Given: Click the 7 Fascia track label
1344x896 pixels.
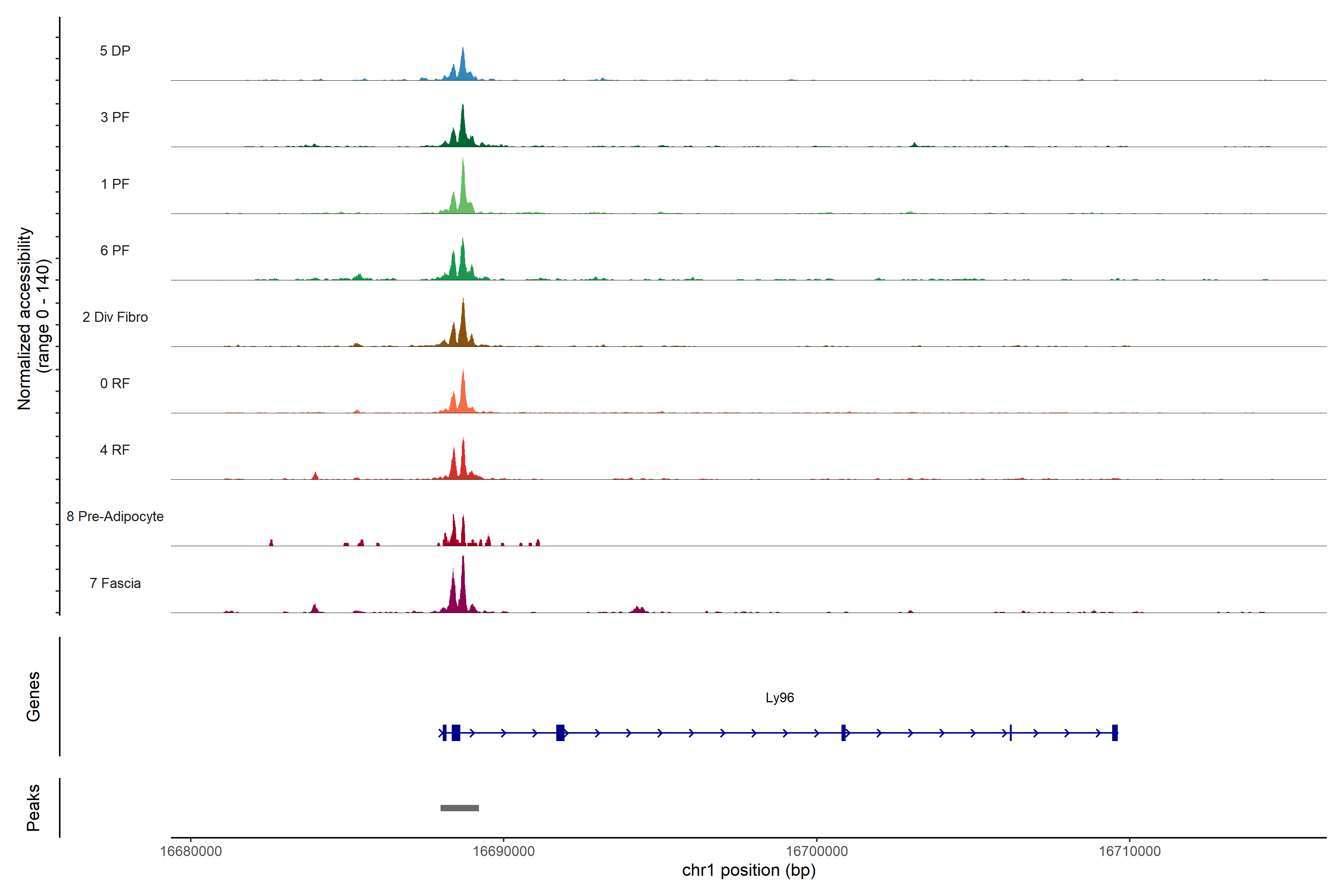Looking at the screenshot, I should tap(115, 583).
